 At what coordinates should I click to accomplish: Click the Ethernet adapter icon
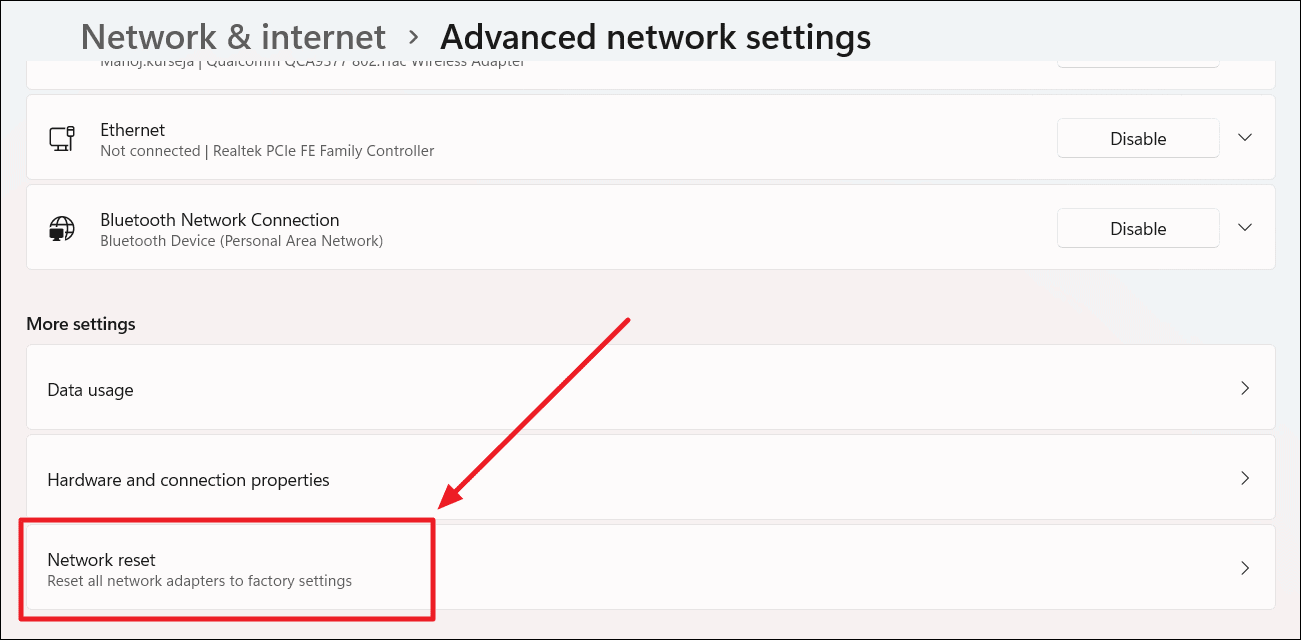pos(62,138)
